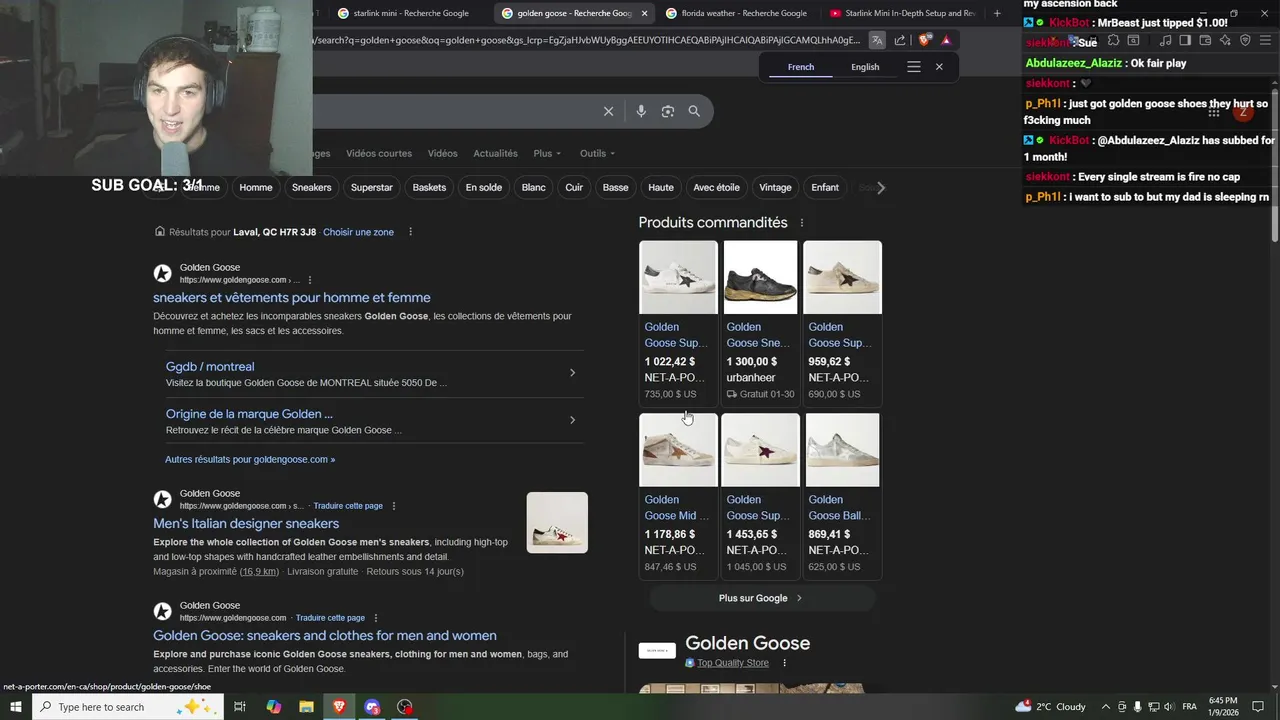Click the microphone tray icon
The height and width of the screenshot is (720, 1280).
pos(1137,707)
